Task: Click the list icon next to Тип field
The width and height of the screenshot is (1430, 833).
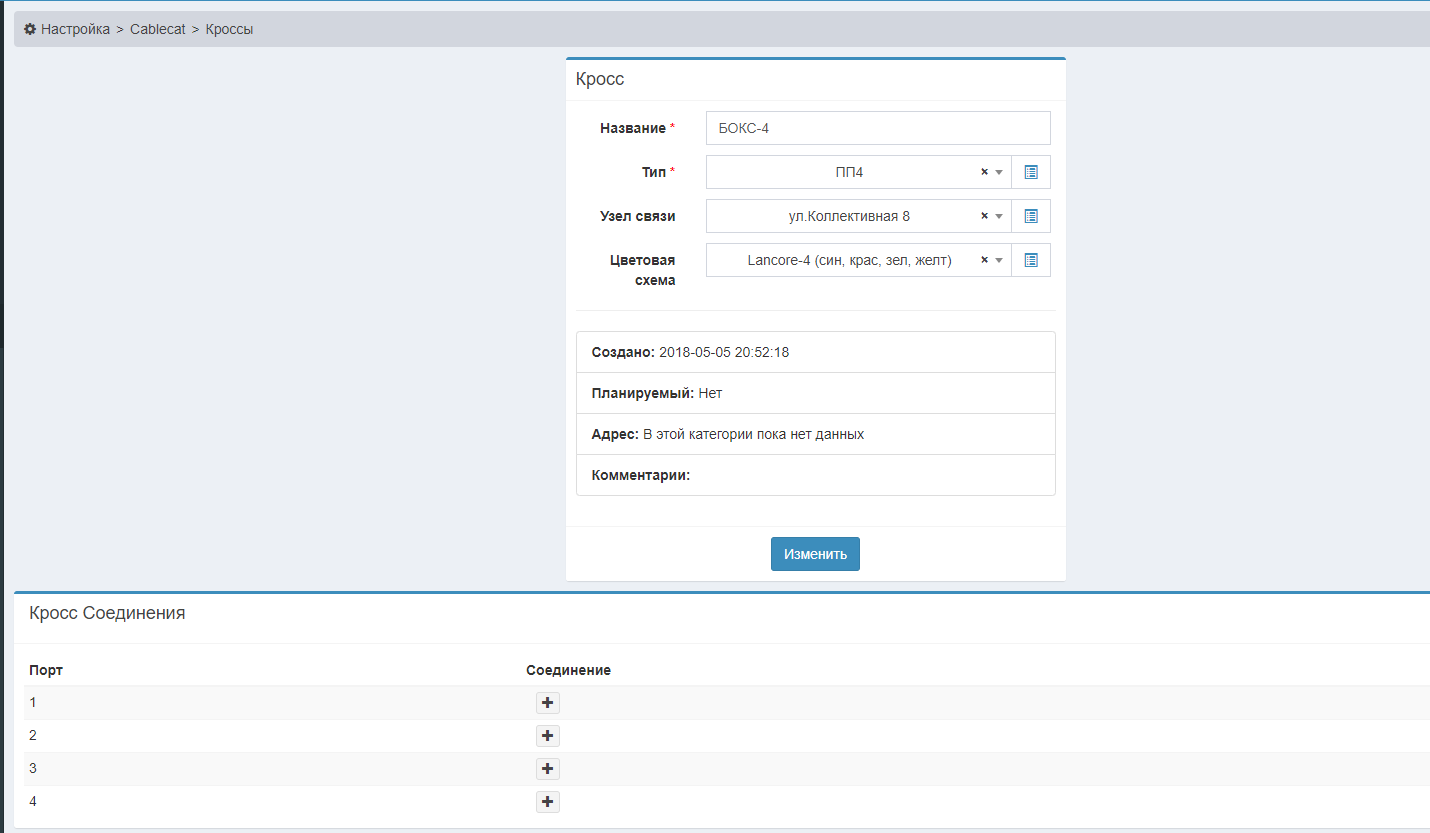Action: coord(1031,172)
